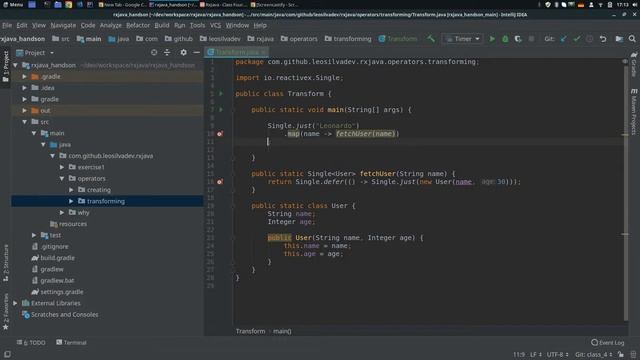The image size is (640, 360).
Task: Collapse the operators package
Action: coord(62,179)
